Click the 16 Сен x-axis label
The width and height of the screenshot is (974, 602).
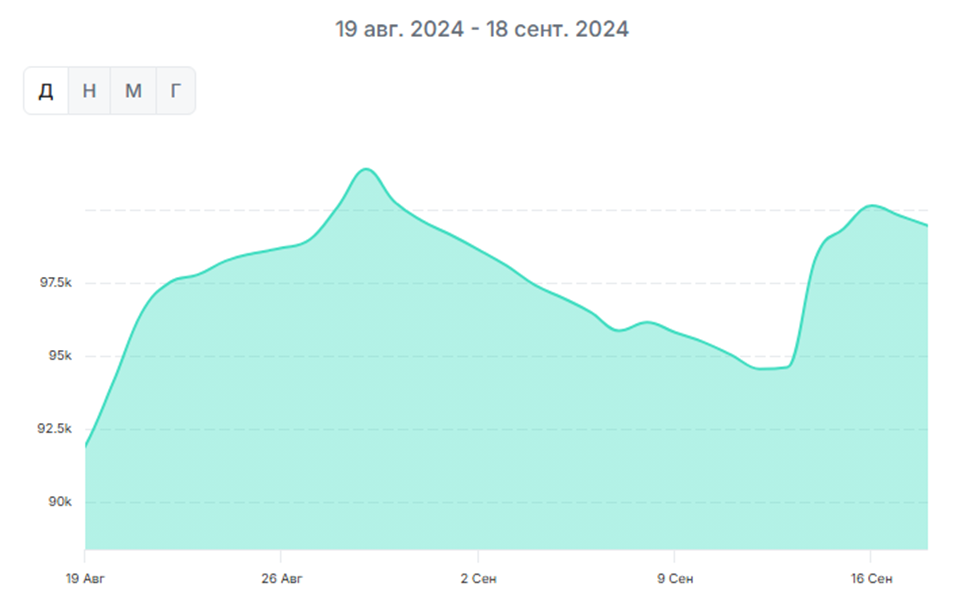(x=871, y=579)
